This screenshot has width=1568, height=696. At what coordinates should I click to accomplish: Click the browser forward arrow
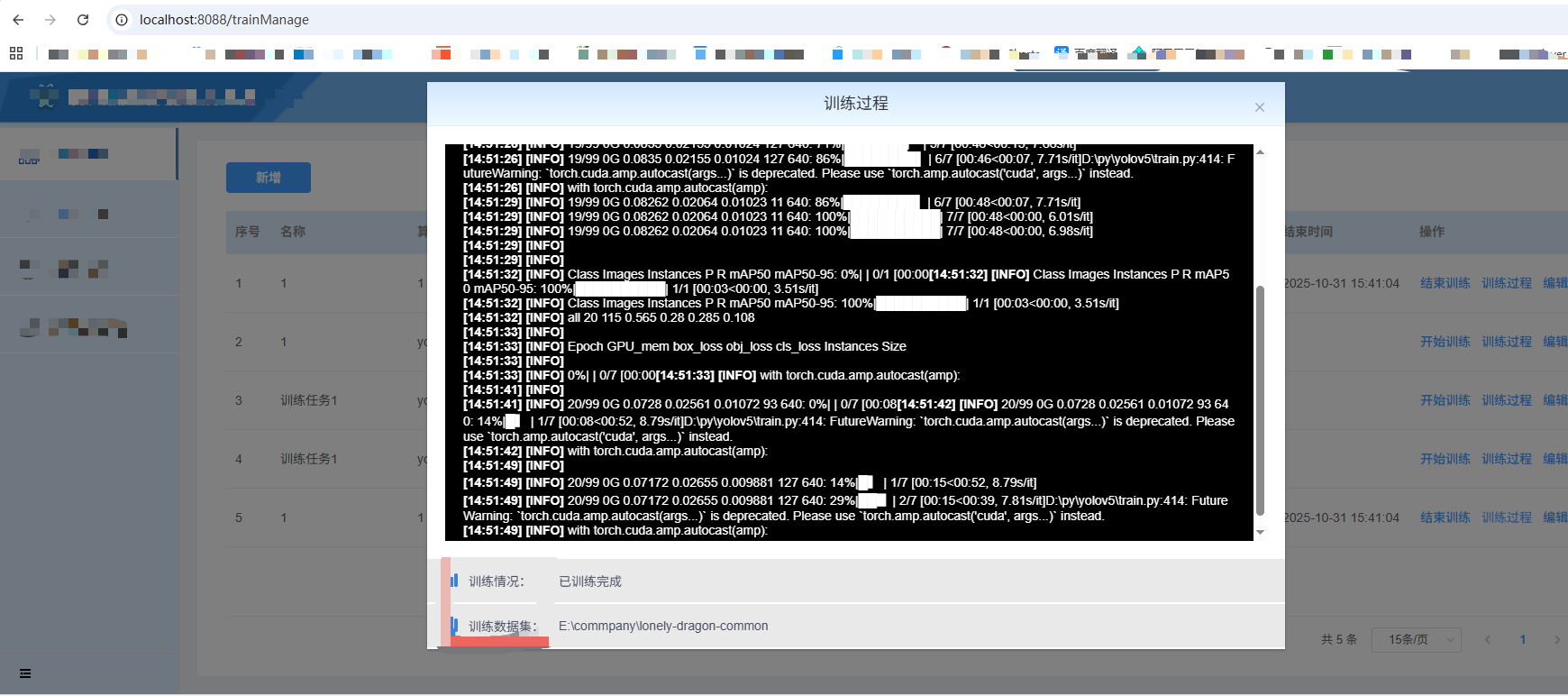[50, 19]
